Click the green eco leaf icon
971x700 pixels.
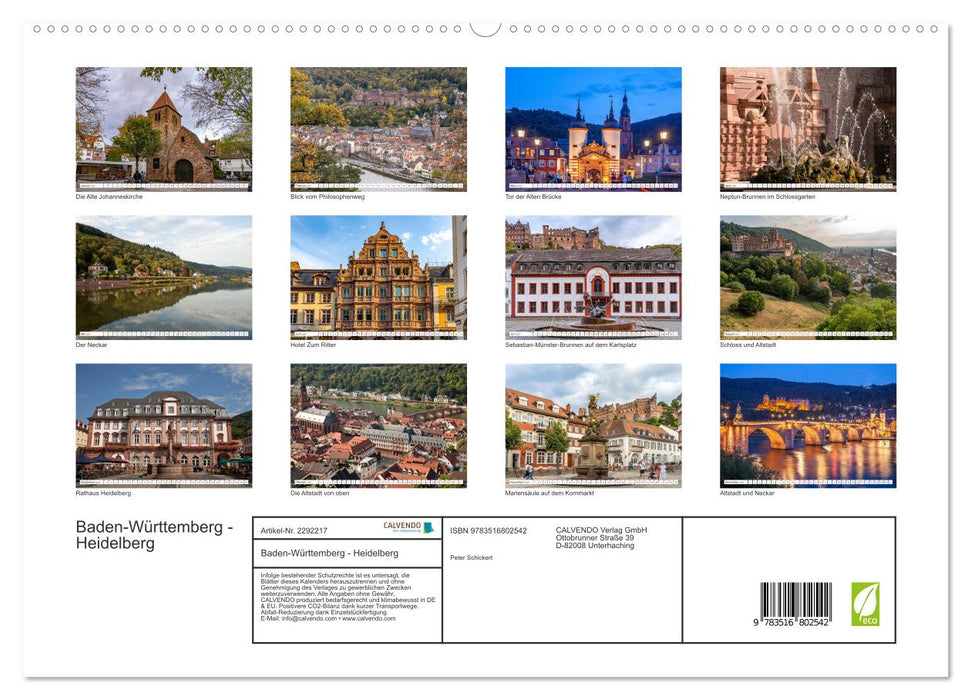pos(865,604)
